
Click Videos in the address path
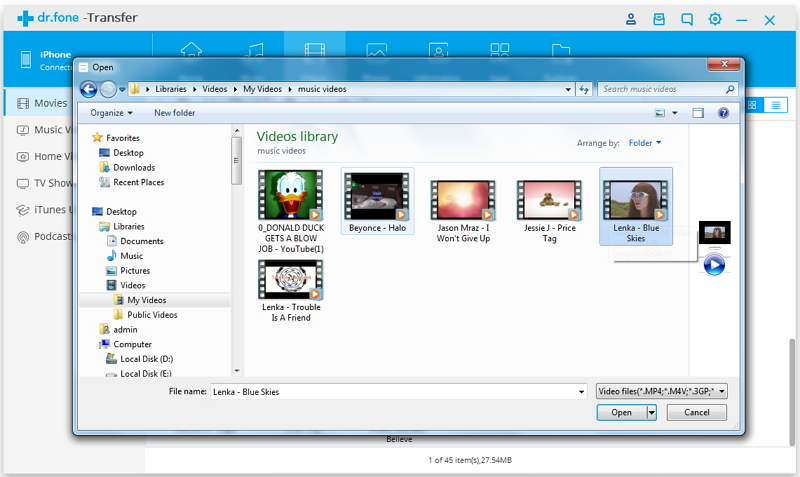[214, 89]
